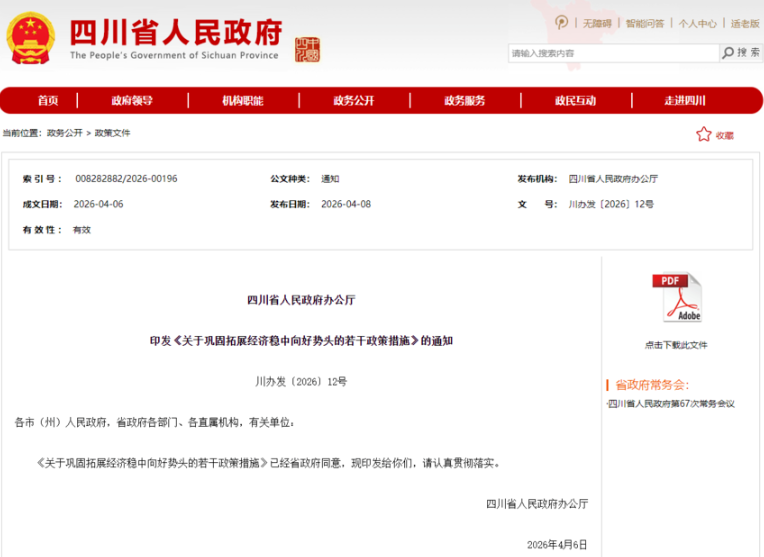Click the centered document number below the title
764x557 pixels.
[x=301, y=382]
